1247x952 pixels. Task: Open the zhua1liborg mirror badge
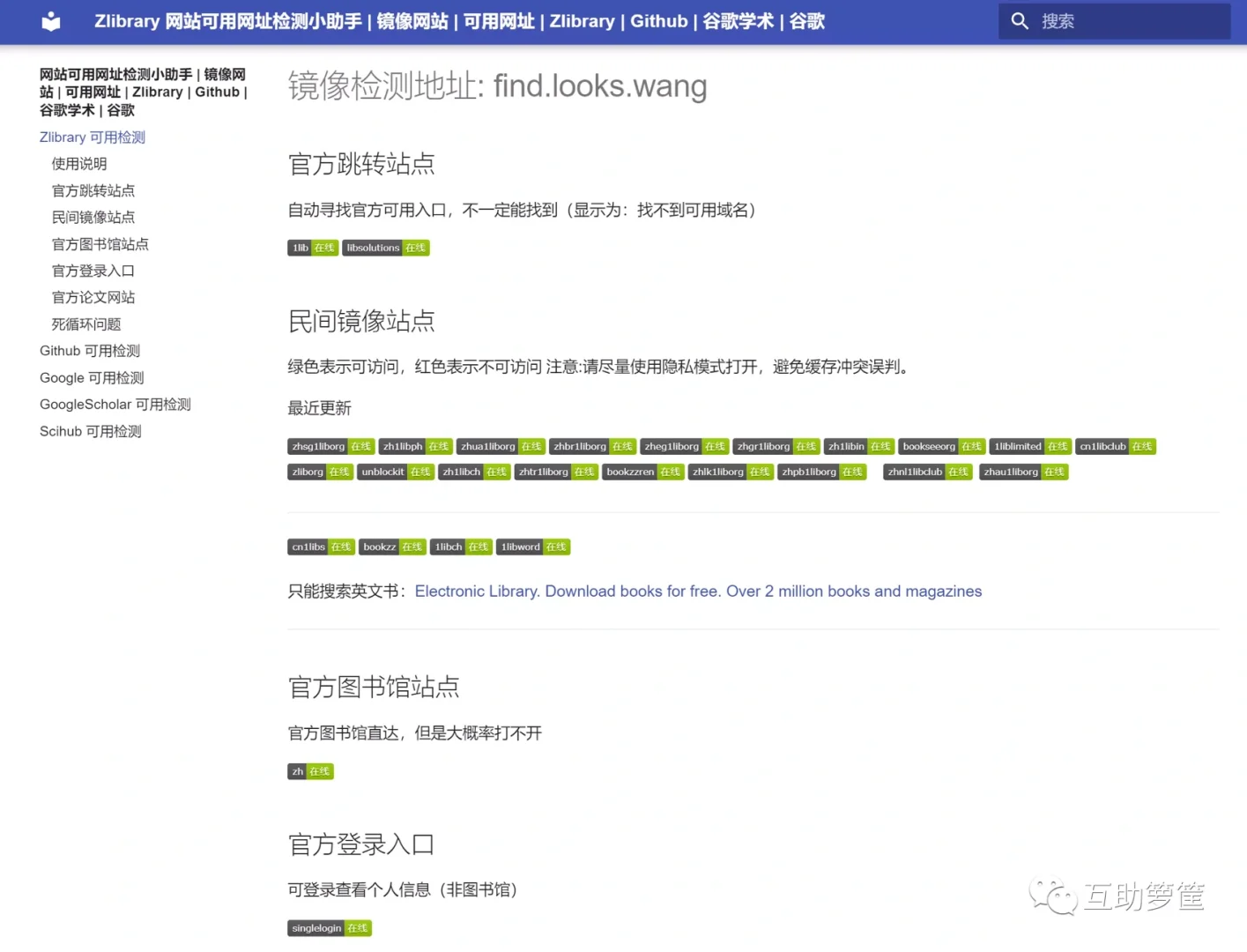(501, 447)
